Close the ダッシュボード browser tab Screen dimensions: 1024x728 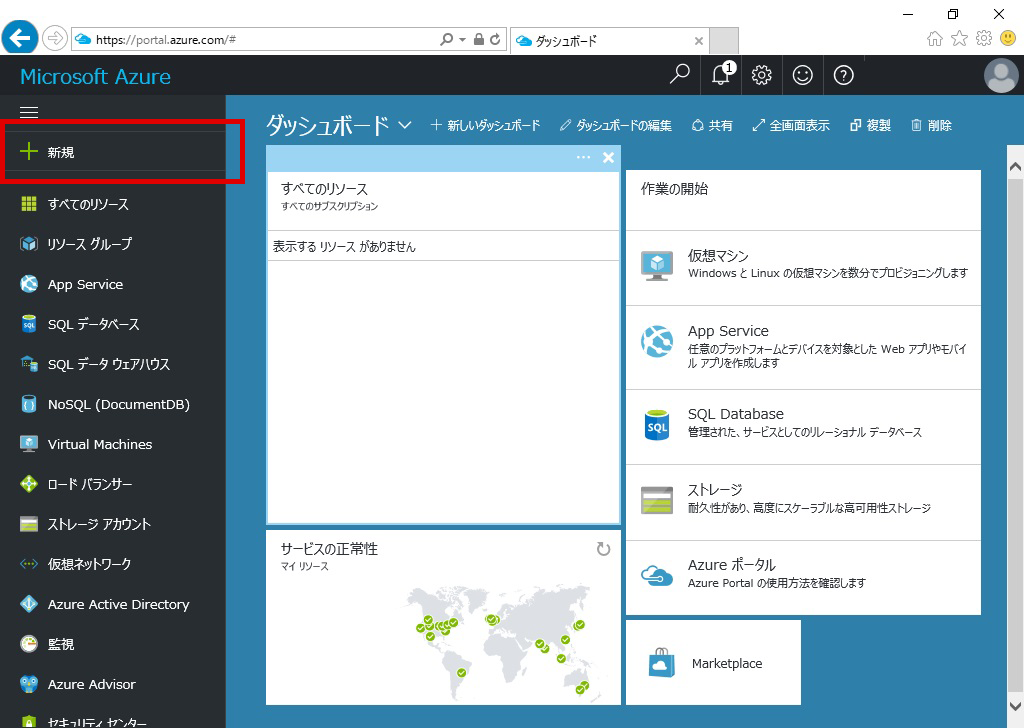pyautogui.click(x=699, y=41)
